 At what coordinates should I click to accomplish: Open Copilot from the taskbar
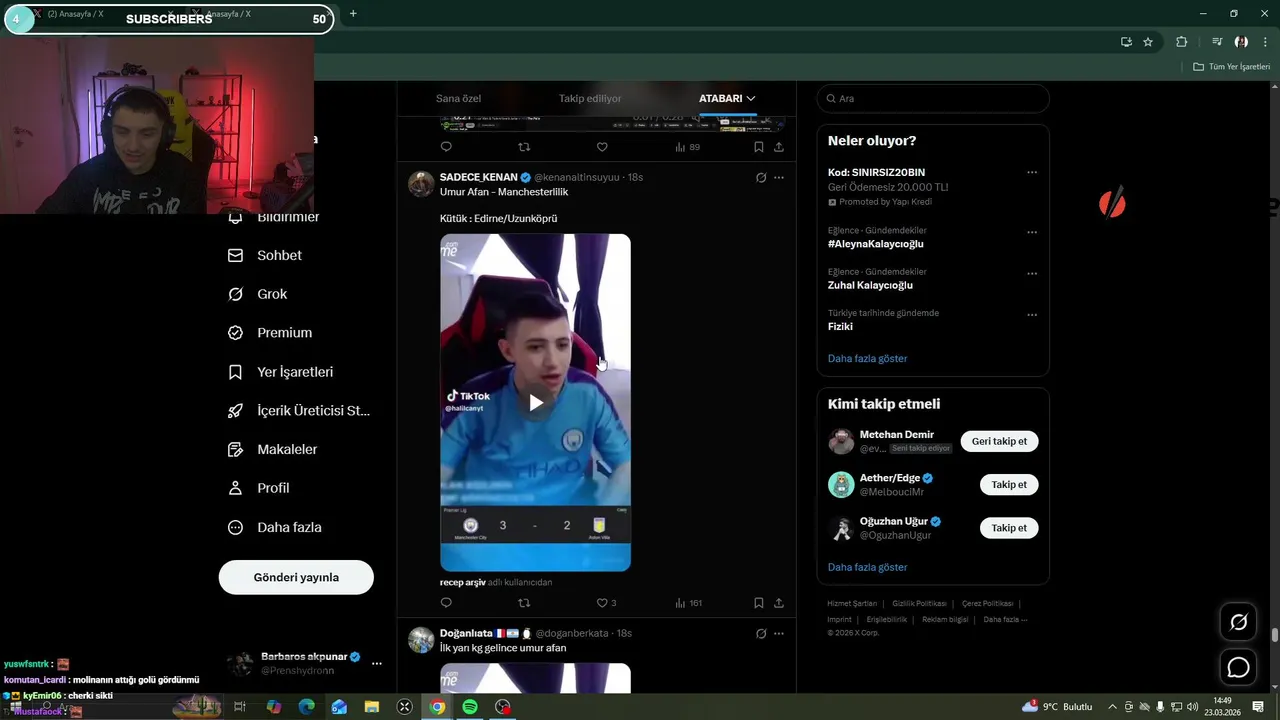pyautogui.click(x=274, y=707)
